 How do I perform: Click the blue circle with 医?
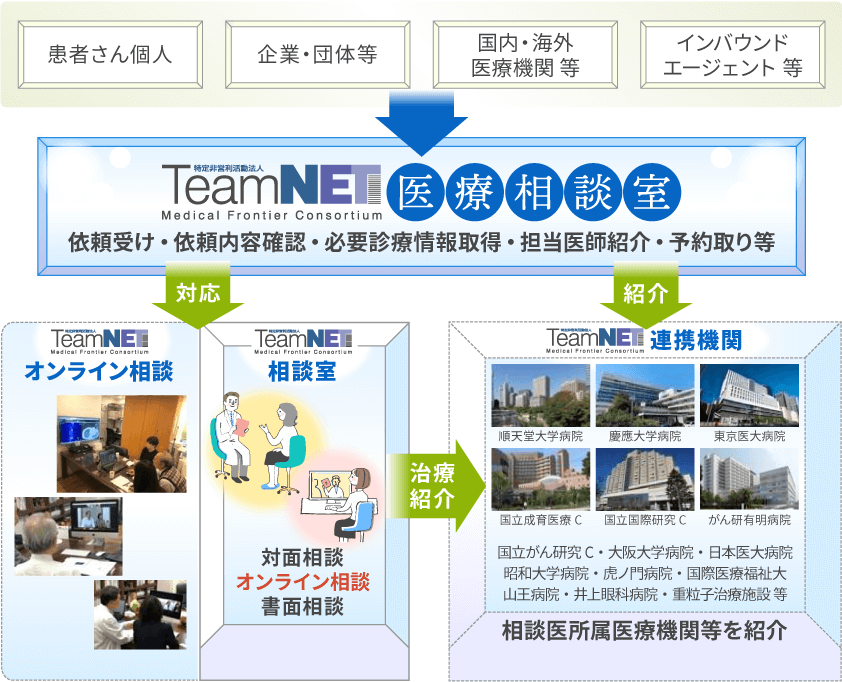tap(416, 192)
